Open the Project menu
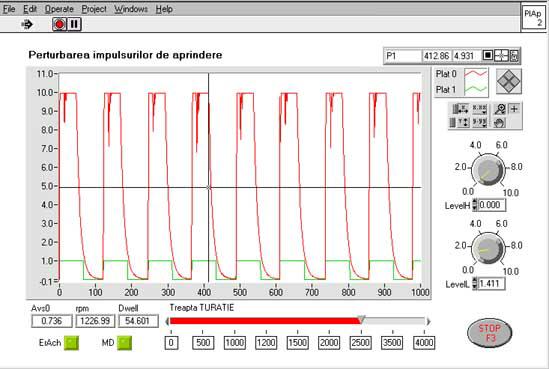The width and height of the screenshot is (549, 369). 94,9
